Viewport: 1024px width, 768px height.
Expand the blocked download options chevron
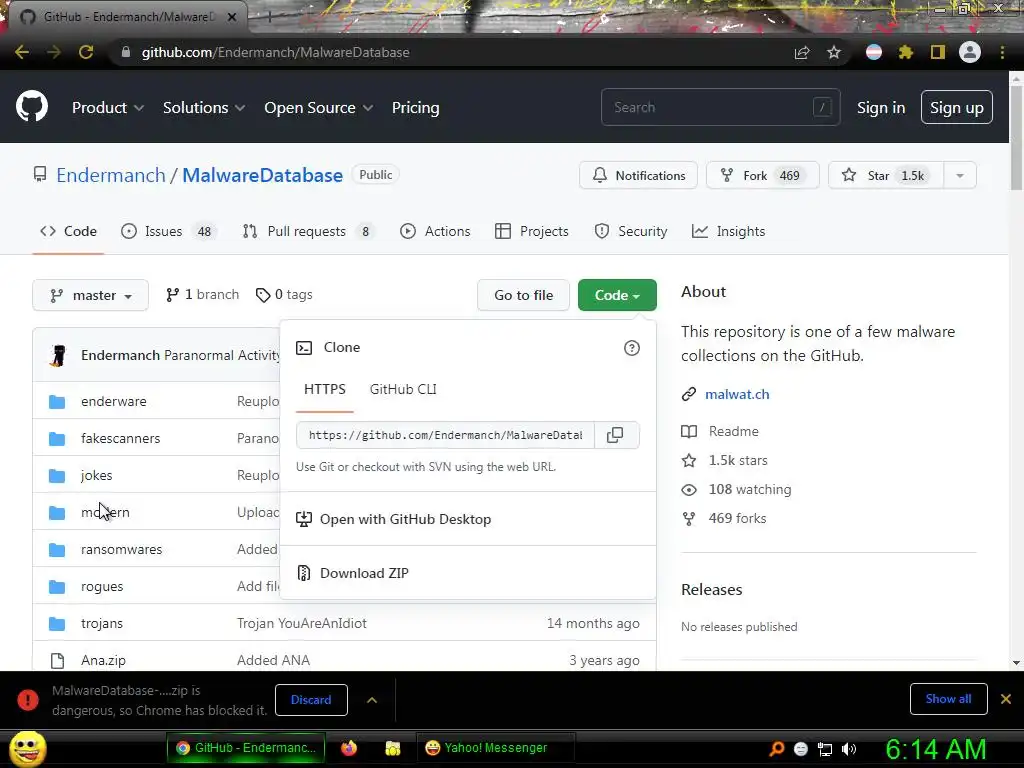tap(372, 700)
